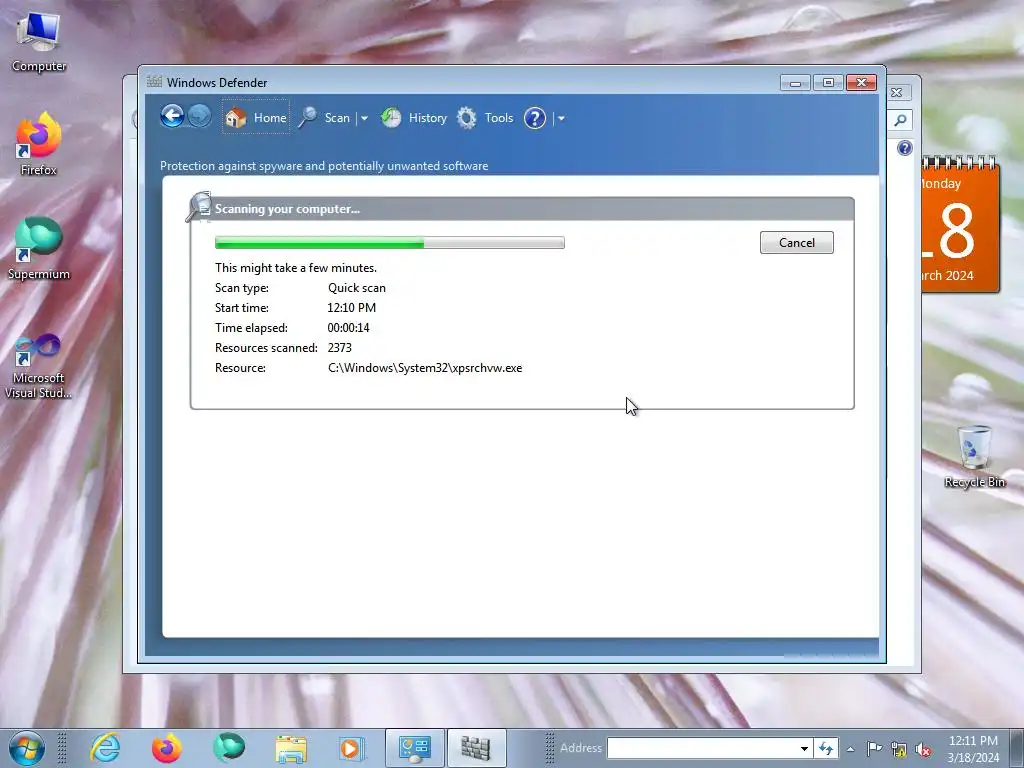Expand the Scan options dropdown arrow
The height and width of the screenshot is (768, 1024).
tap(364, 118)
